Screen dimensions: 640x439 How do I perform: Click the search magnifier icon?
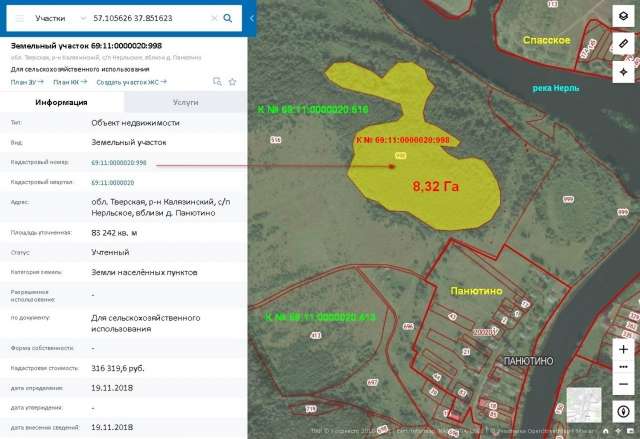(x=228, y=18)
